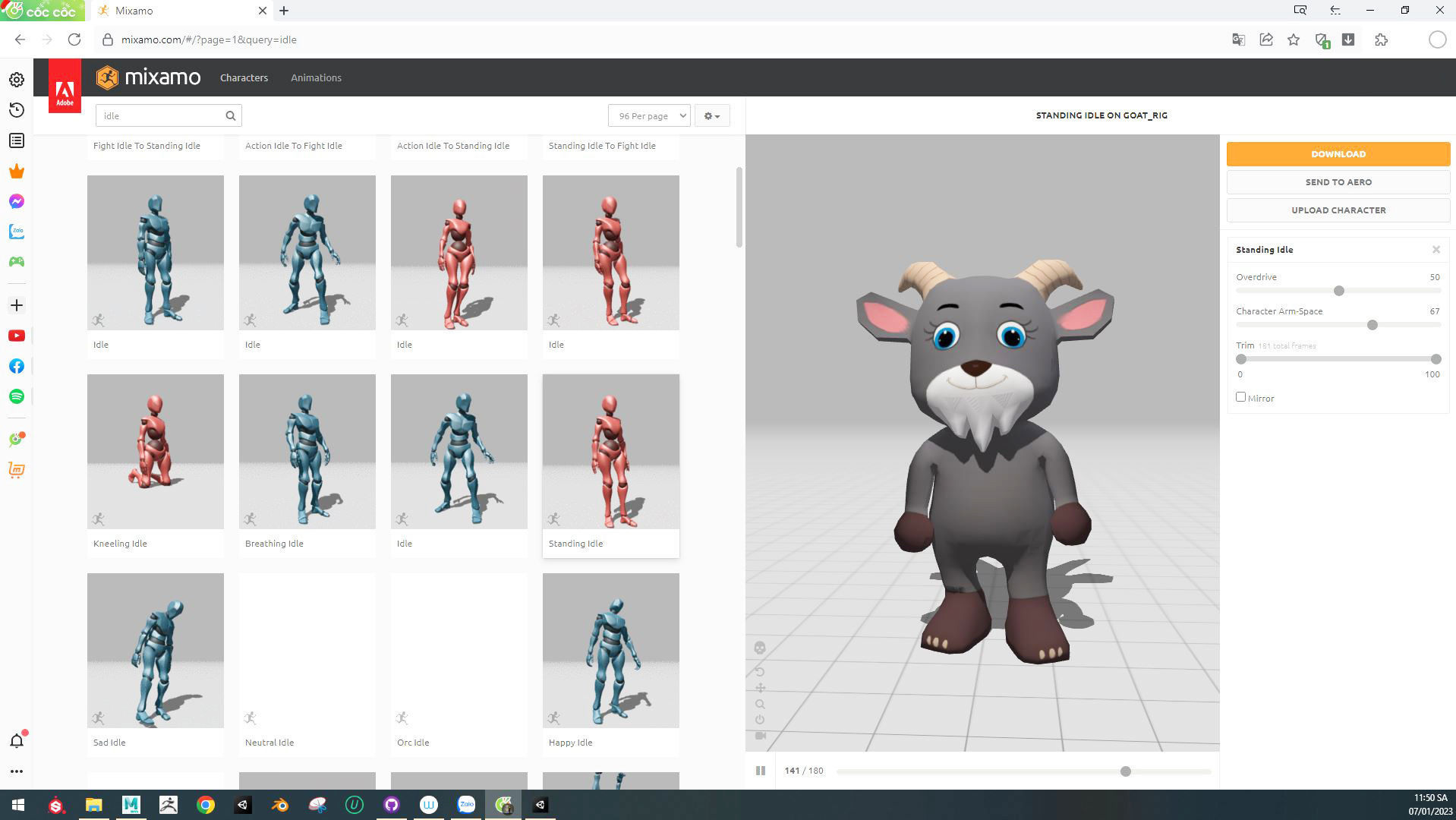The width and height of the screenshot is (1456, 820).
Task: Open the Windows Start menu
Action: [x=18, y=805]
